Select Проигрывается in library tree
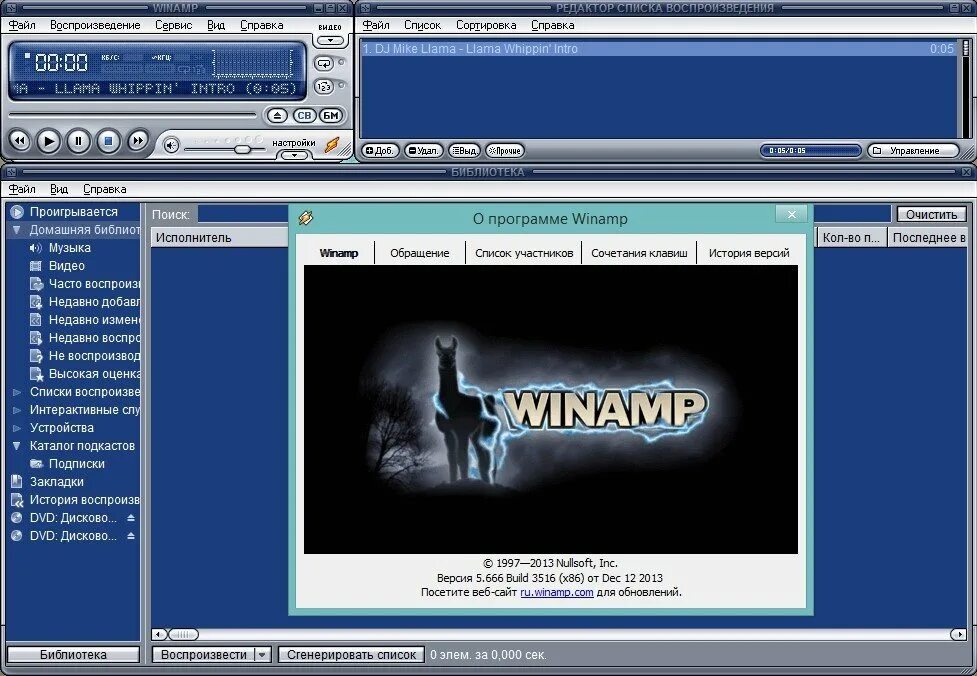This screenshot has height=676, width=977. pyautogui.click(x=74, y=212)
